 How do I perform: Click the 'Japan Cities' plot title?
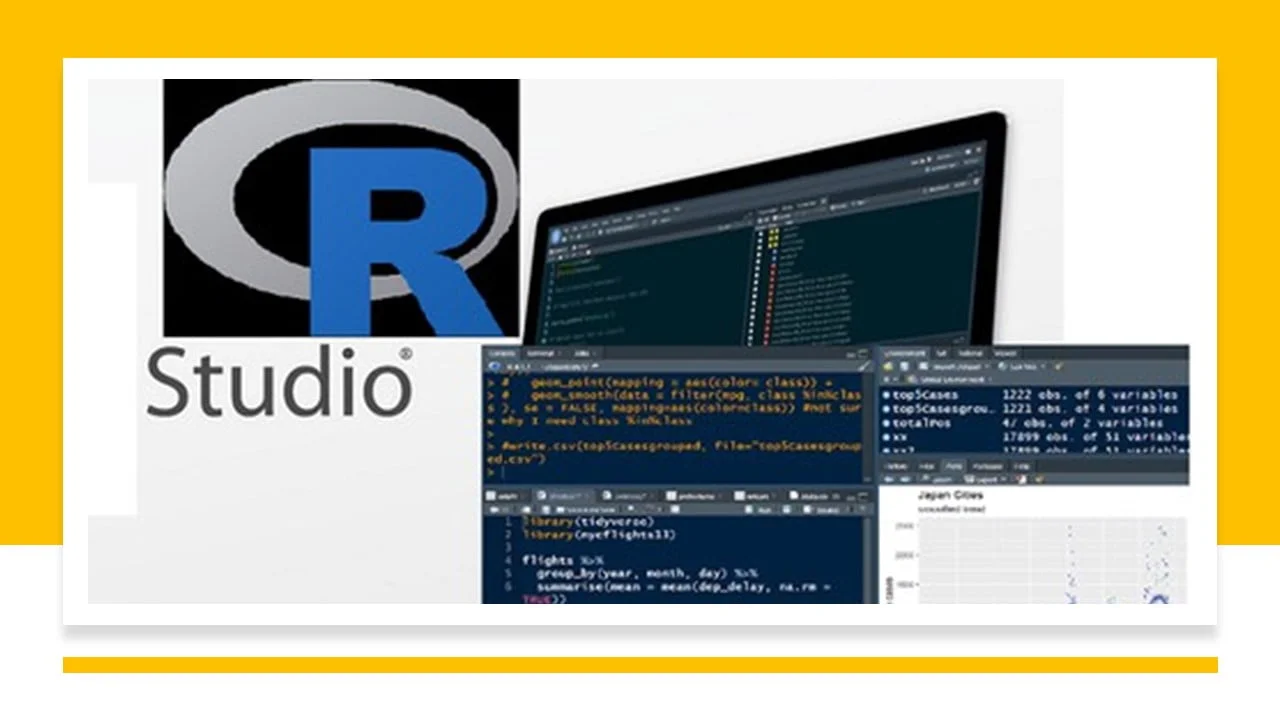951,495
